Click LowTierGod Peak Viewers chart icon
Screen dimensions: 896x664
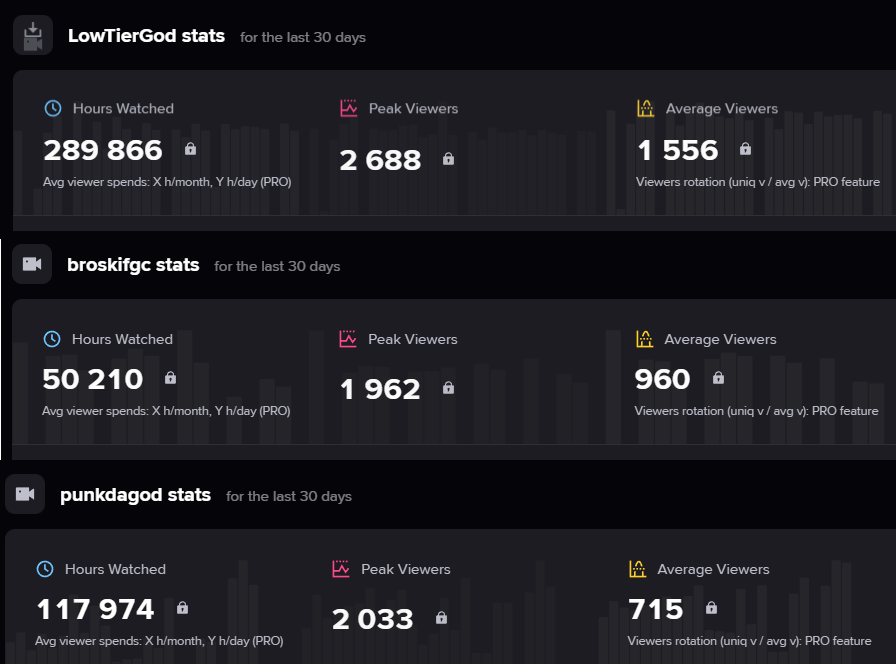[x=349, y=108]
